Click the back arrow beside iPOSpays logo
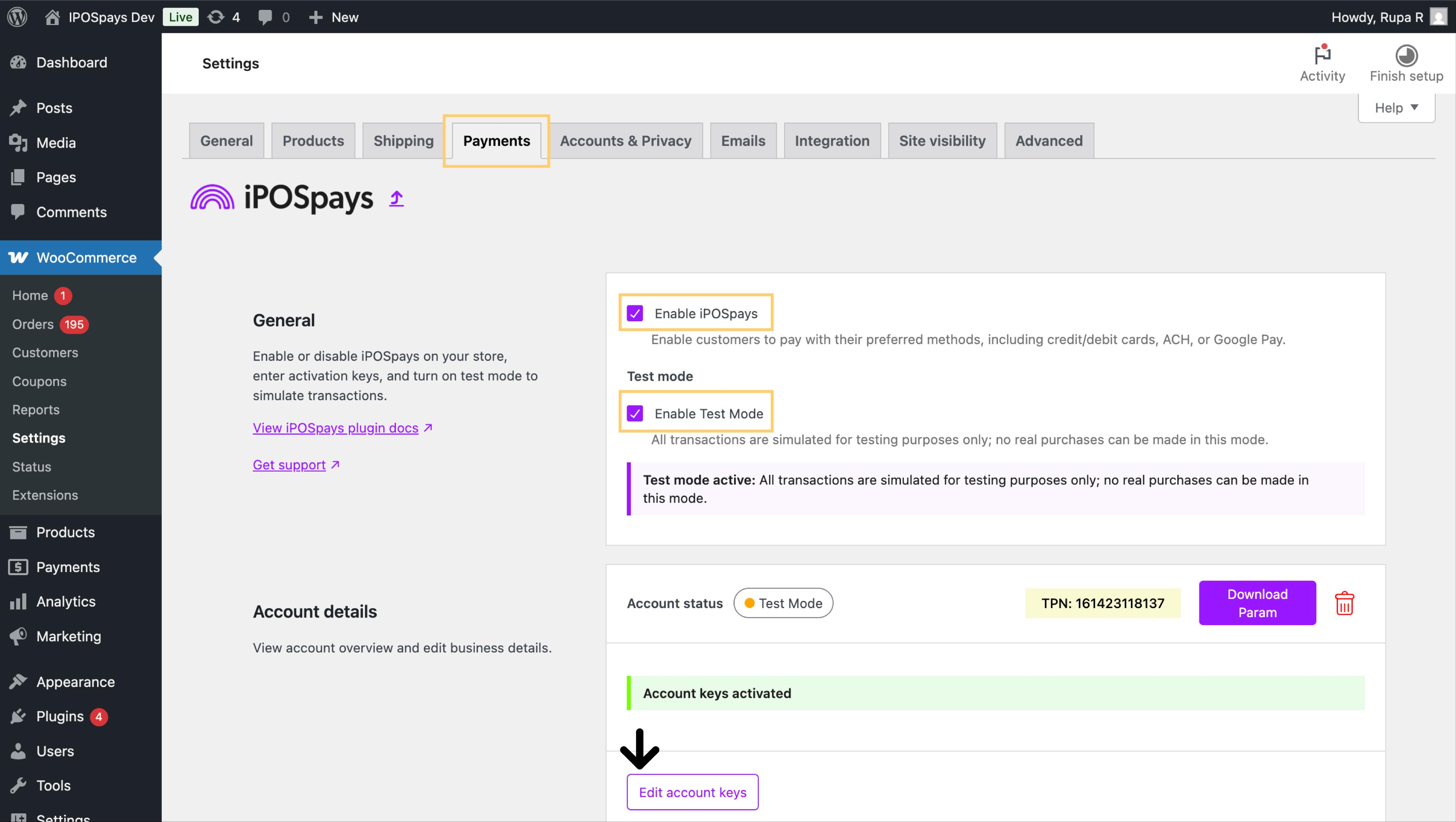This screenshot has width=1456, height=822. click(x=396, y=198)
